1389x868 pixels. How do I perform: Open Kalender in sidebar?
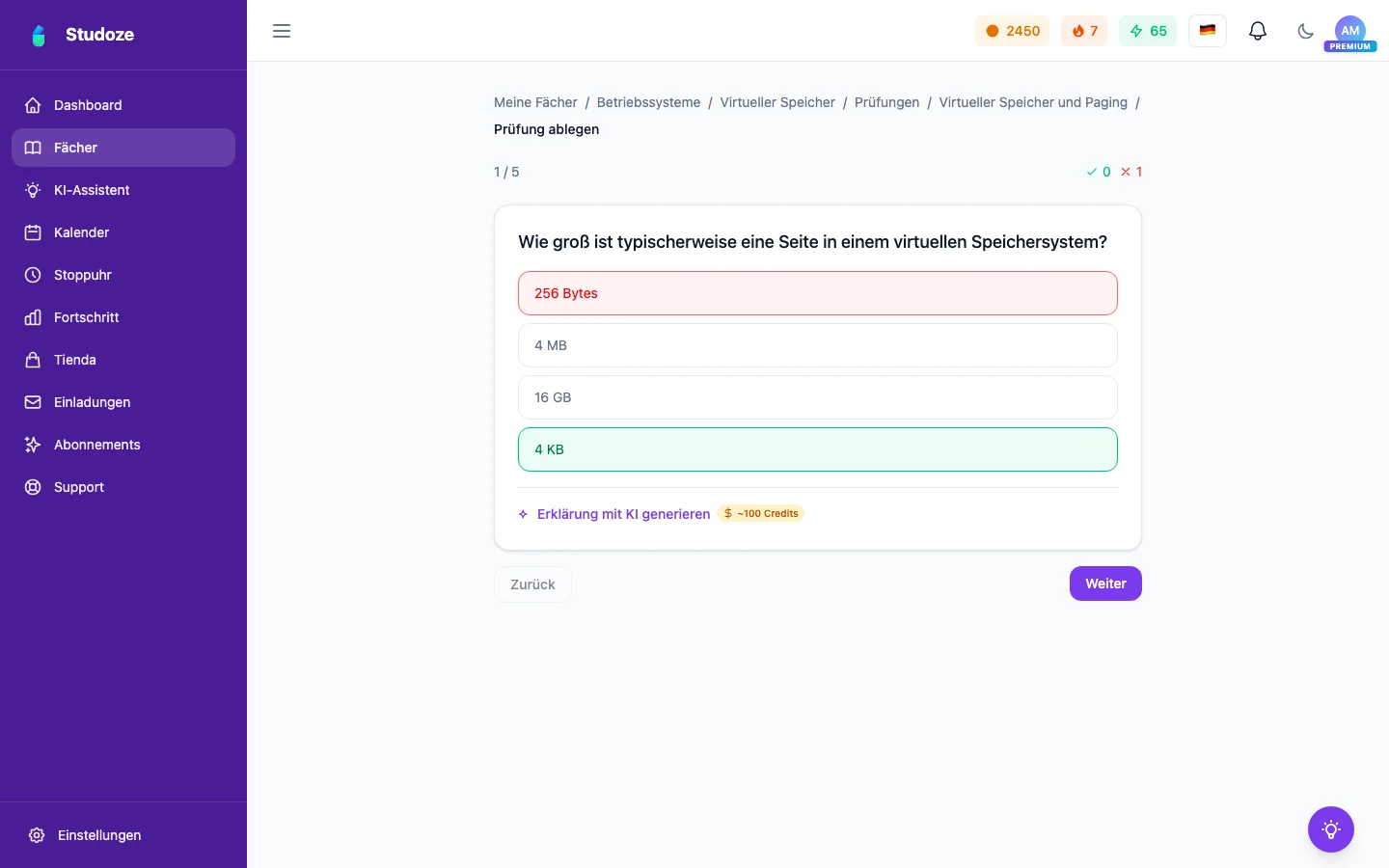123,232
